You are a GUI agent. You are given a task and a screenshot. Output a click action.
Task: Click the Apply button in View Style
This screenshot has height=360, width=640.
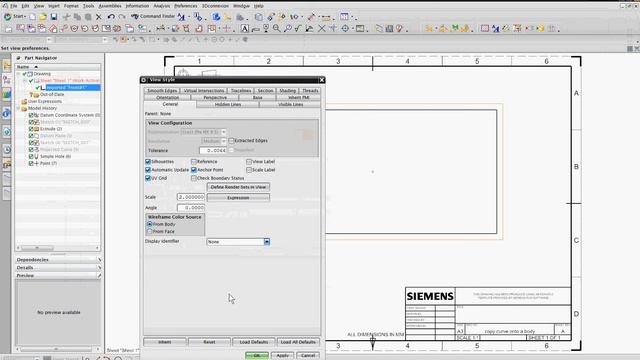282,356
